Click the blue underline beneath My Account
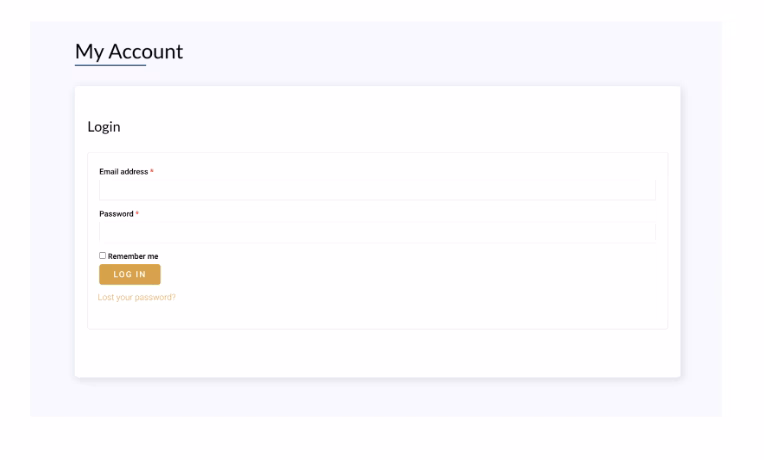764x460 pixels. (x=110, y=66)
